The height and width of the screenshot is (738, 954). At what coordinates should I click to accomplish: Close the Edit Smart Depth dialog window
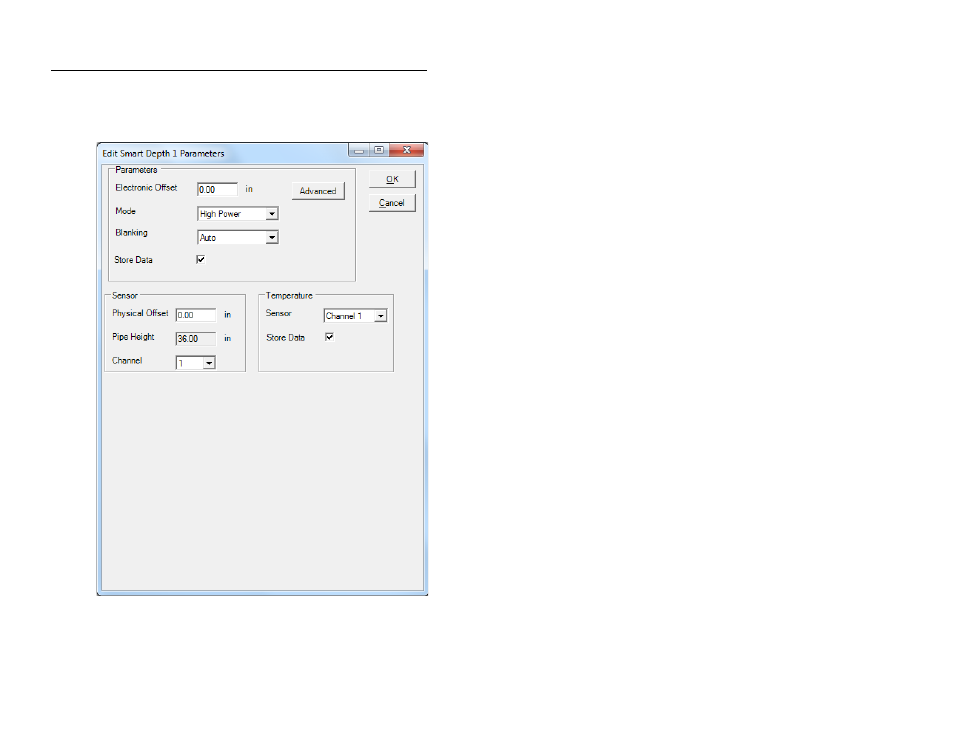[x=406, y=151]
